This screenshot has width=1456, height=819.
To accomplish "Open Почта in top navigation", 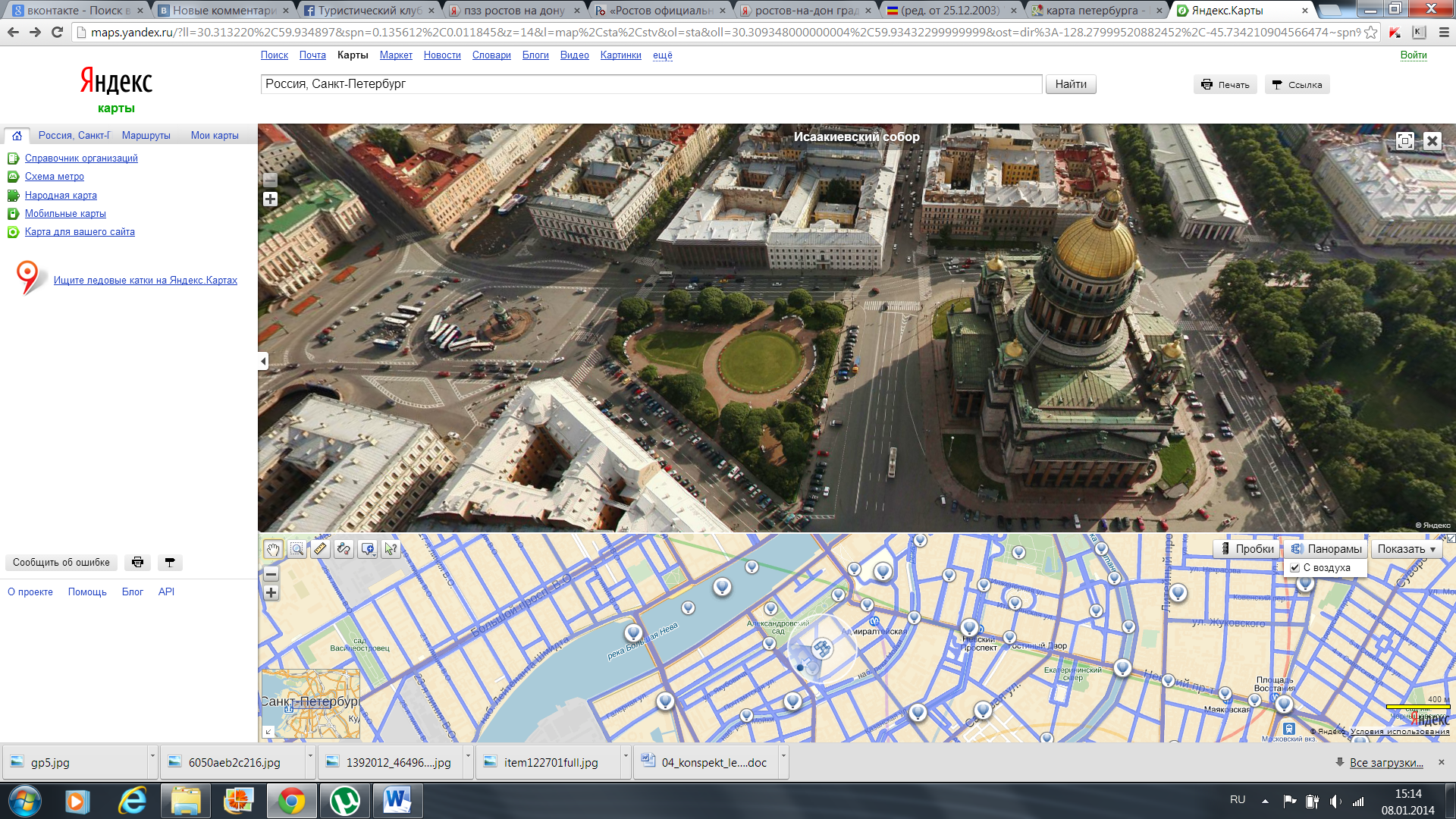I will (312, 55).
